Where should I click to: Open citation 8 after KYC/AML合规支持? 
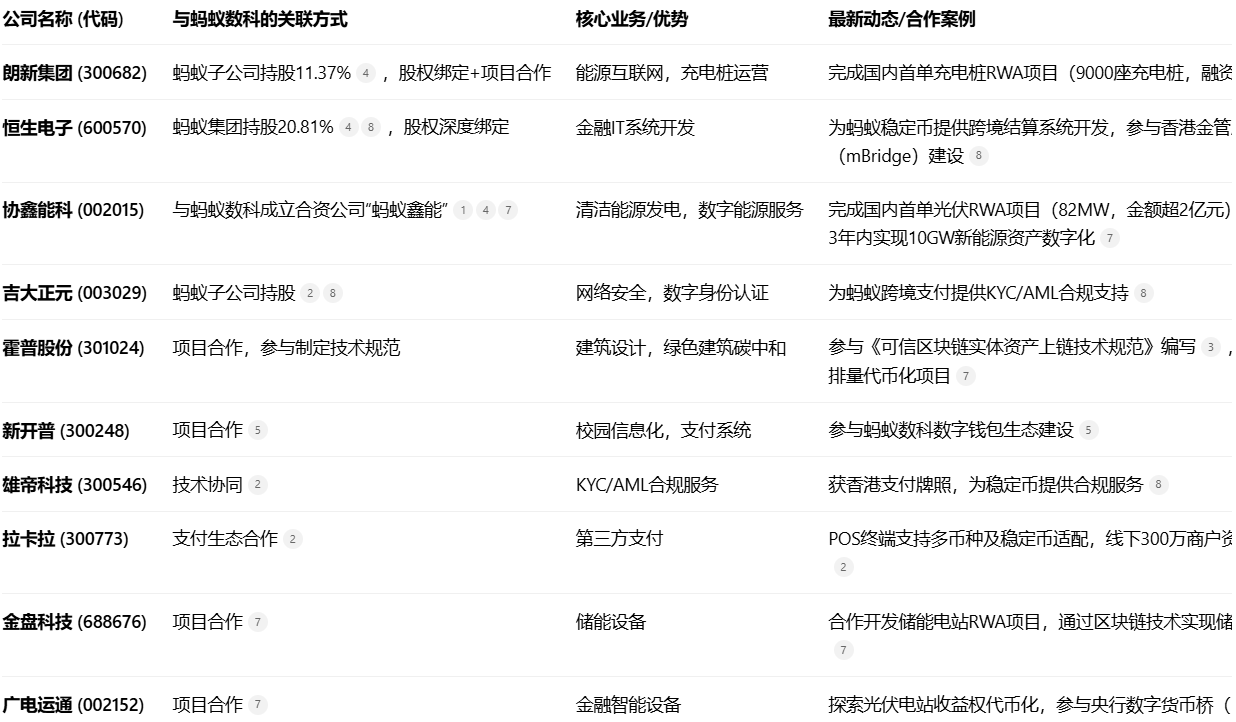[x=1144, y=293]
